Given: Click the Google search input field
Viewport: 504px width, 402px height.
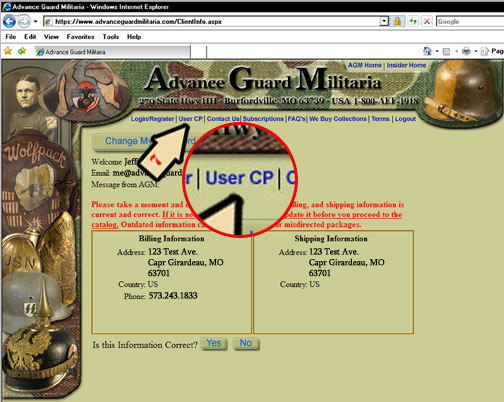Looking at the screenshot, I should (x=470, y=22).
